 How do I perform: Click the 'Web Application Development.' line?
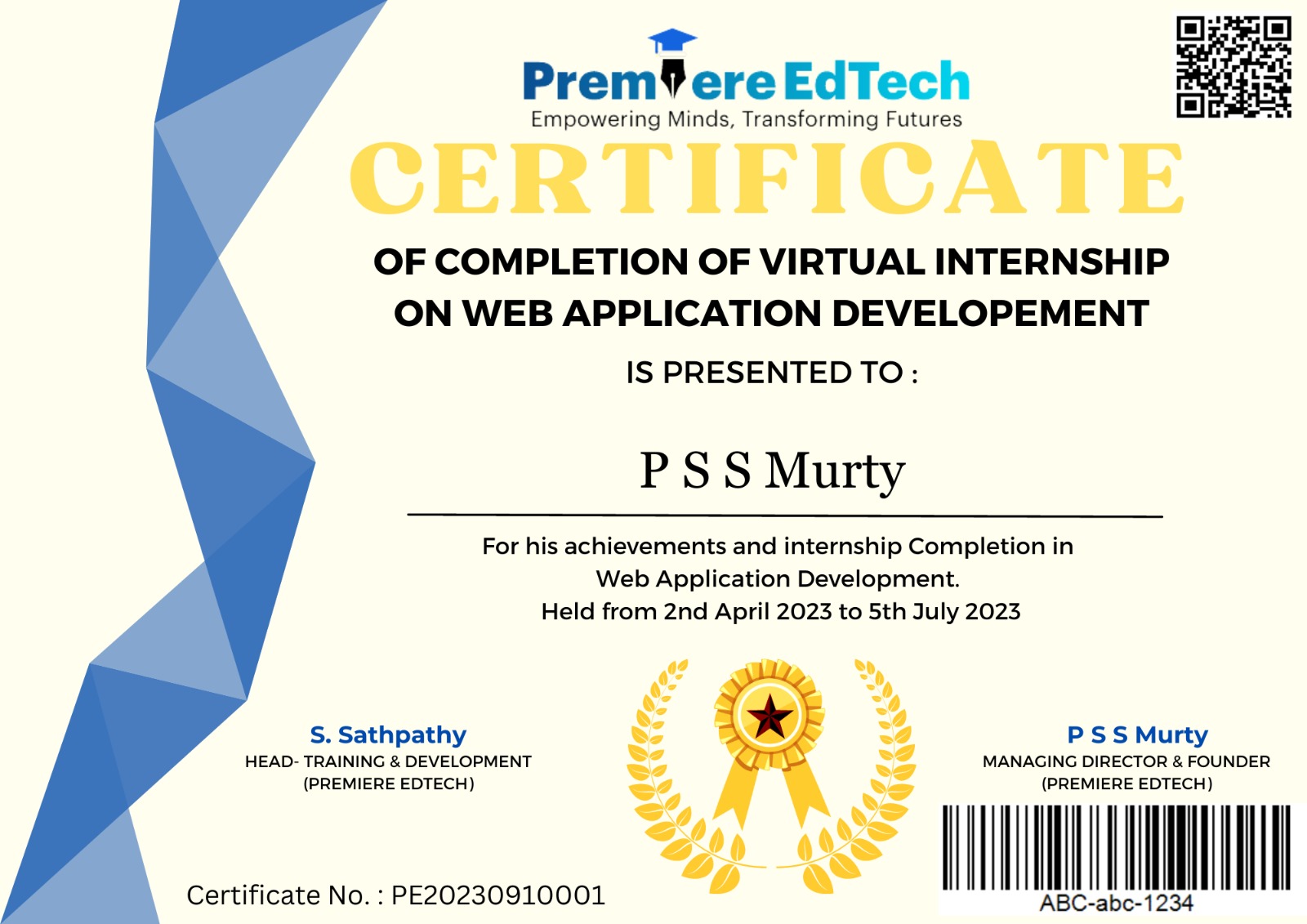click(x=778, y=578)
